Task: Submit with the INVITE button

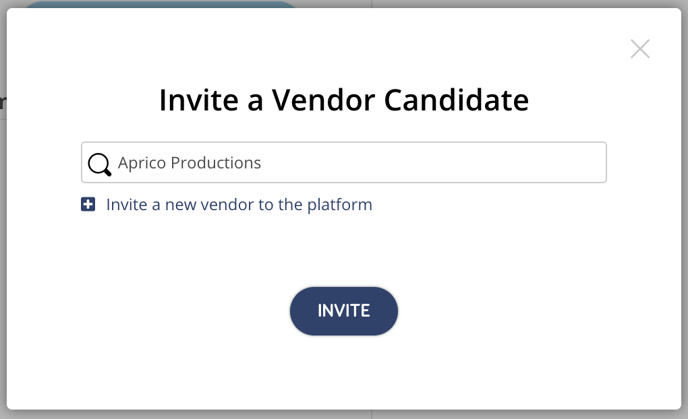Action: [344, 311]
